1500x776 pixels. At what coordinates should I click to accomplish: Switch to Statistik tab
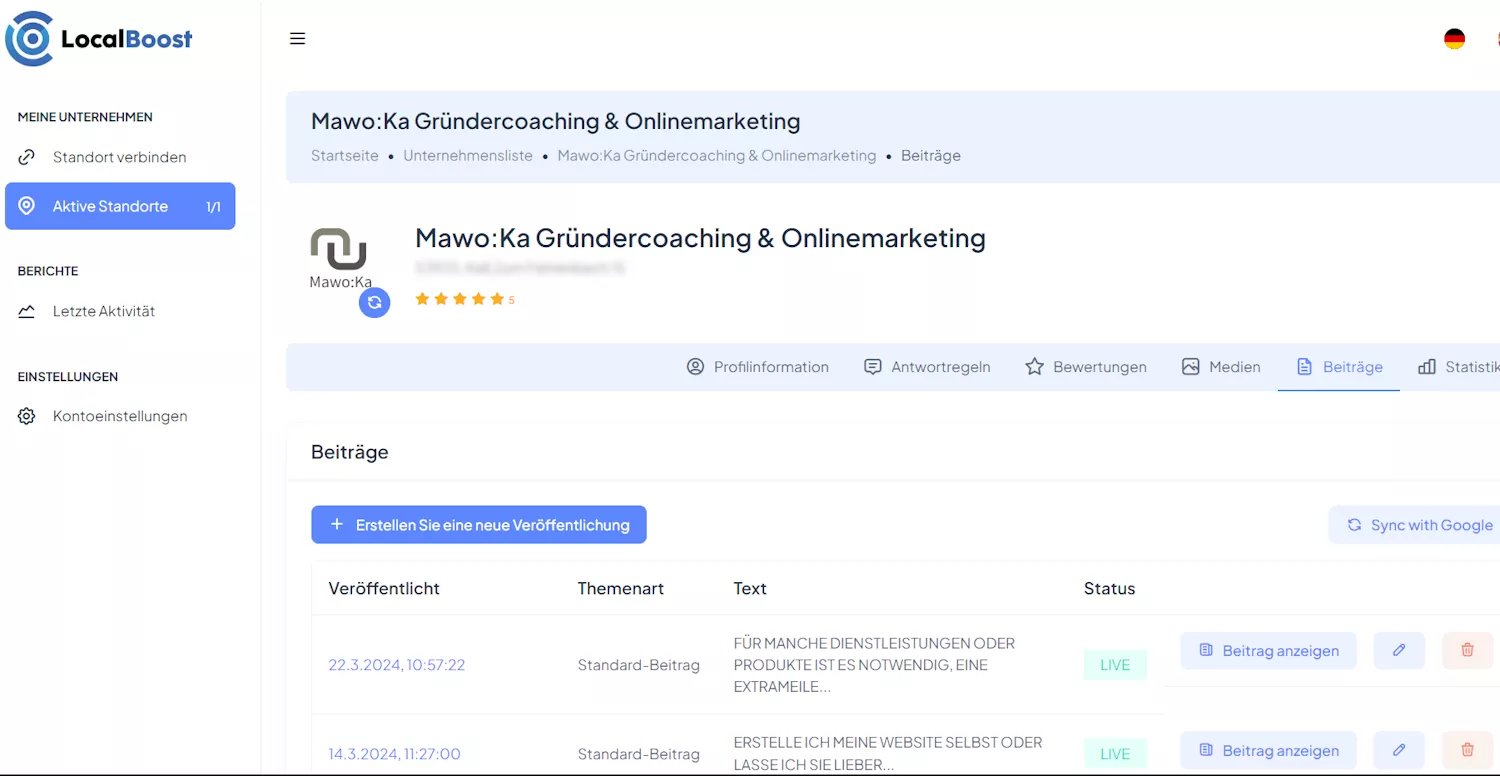click(x=1458, y=367)
